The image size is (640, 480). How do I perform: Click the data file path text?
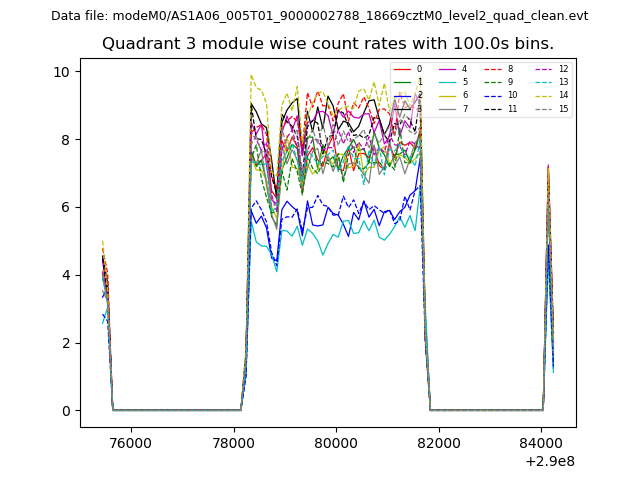(x=320, y=16)
